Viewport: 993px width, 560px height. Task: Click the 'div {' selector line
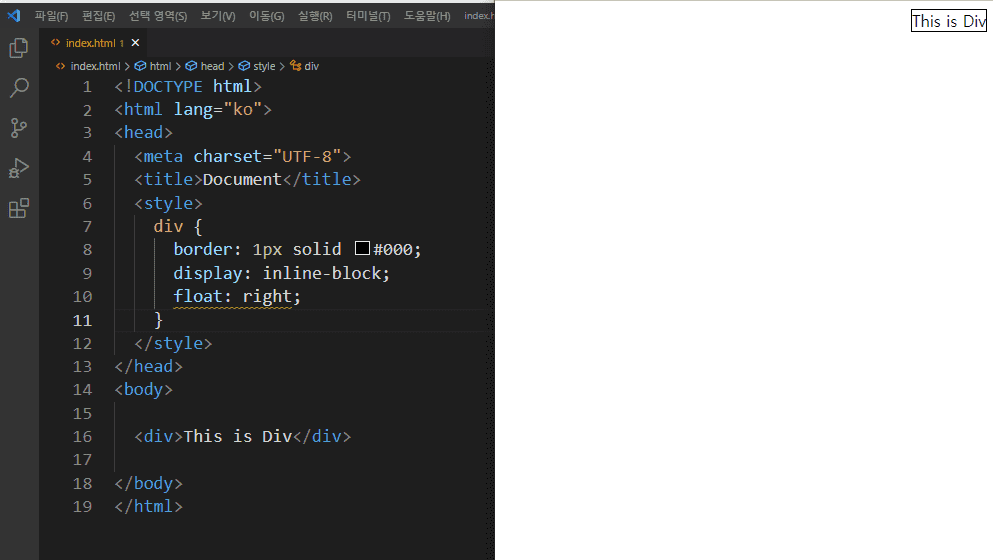(x=178, y=226)
